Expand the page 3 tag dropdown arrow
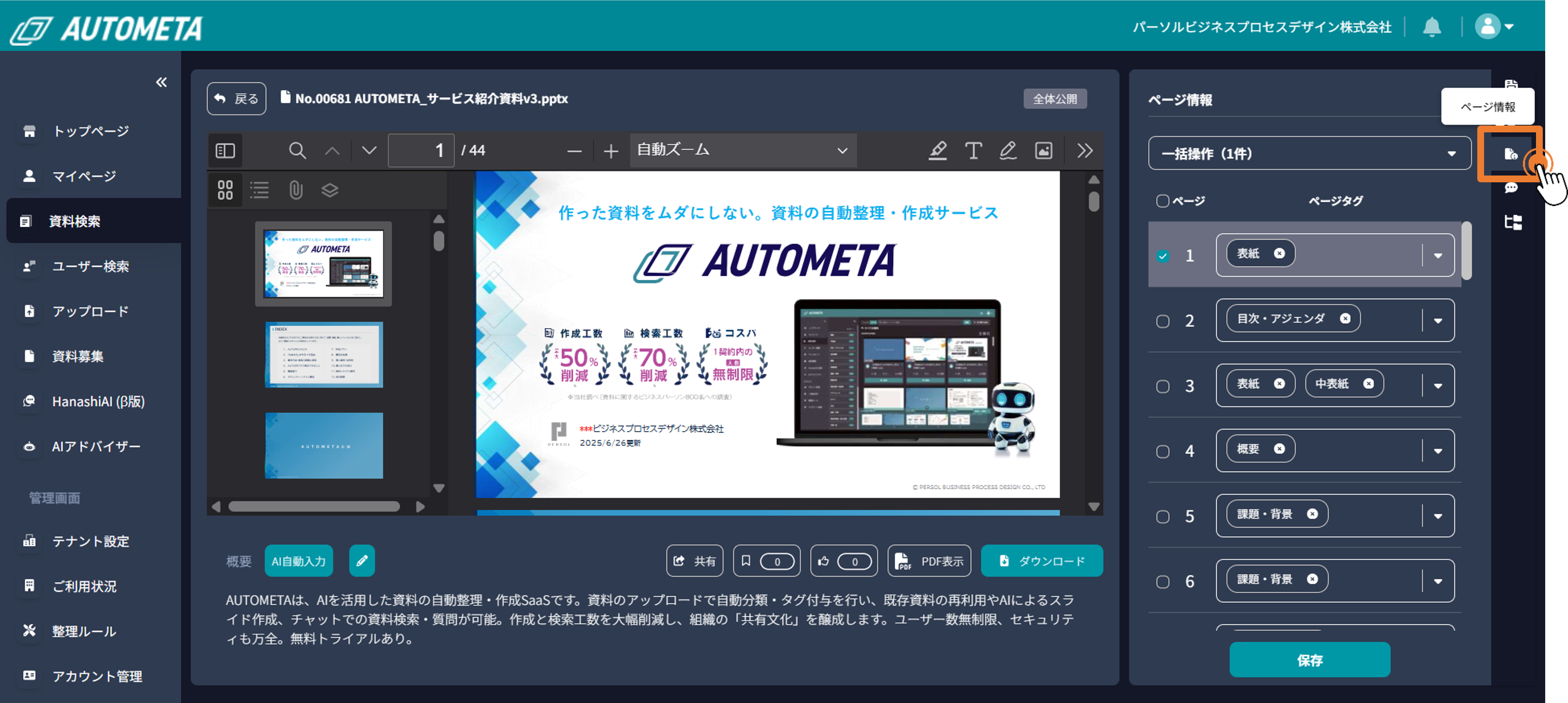 (x=1438, y=385)
